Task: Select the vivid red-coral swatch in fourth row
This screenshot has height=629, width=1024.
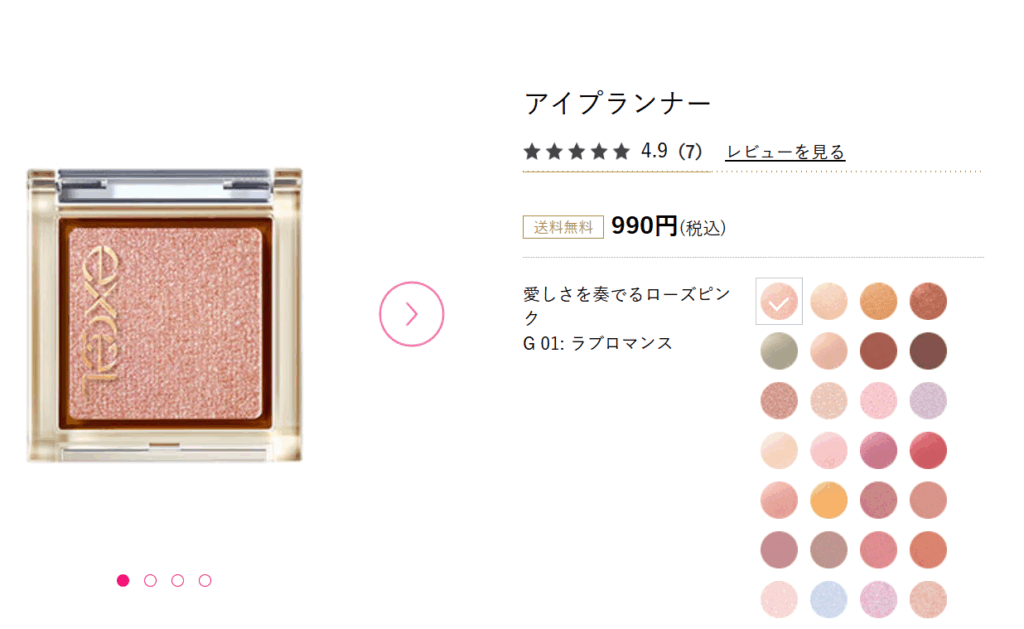Action: click(928, 450)
